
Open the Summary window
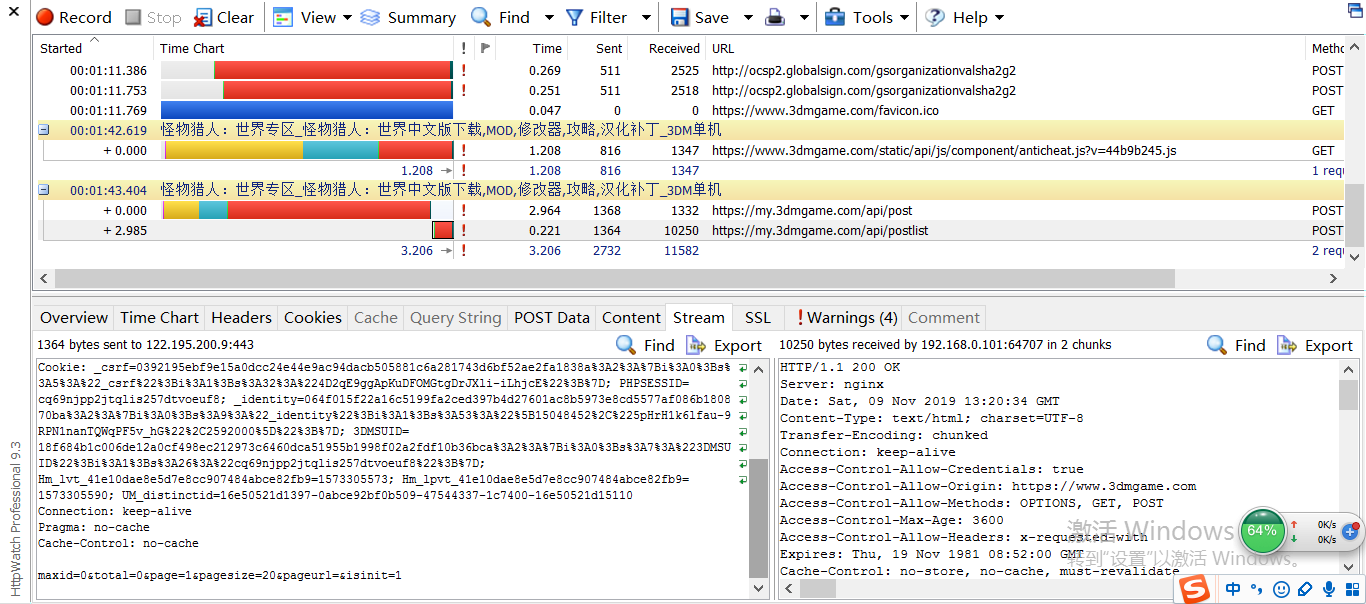[x=408, y=17]
